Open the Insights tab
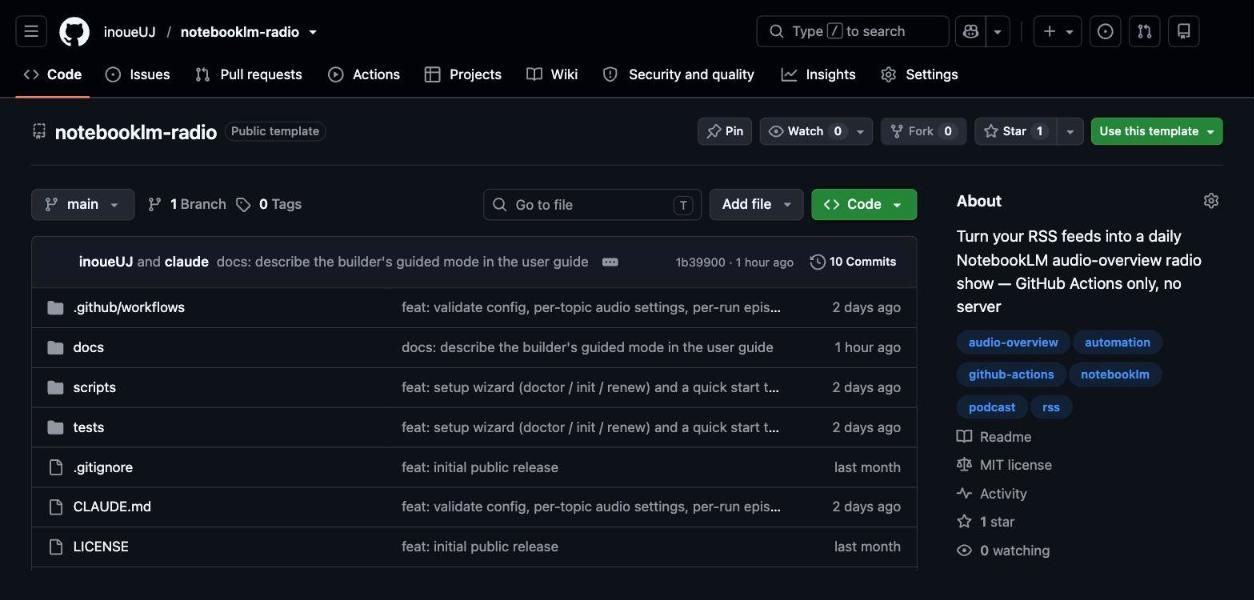Screen dimensions: 1254x600 [x=819, y=74]
